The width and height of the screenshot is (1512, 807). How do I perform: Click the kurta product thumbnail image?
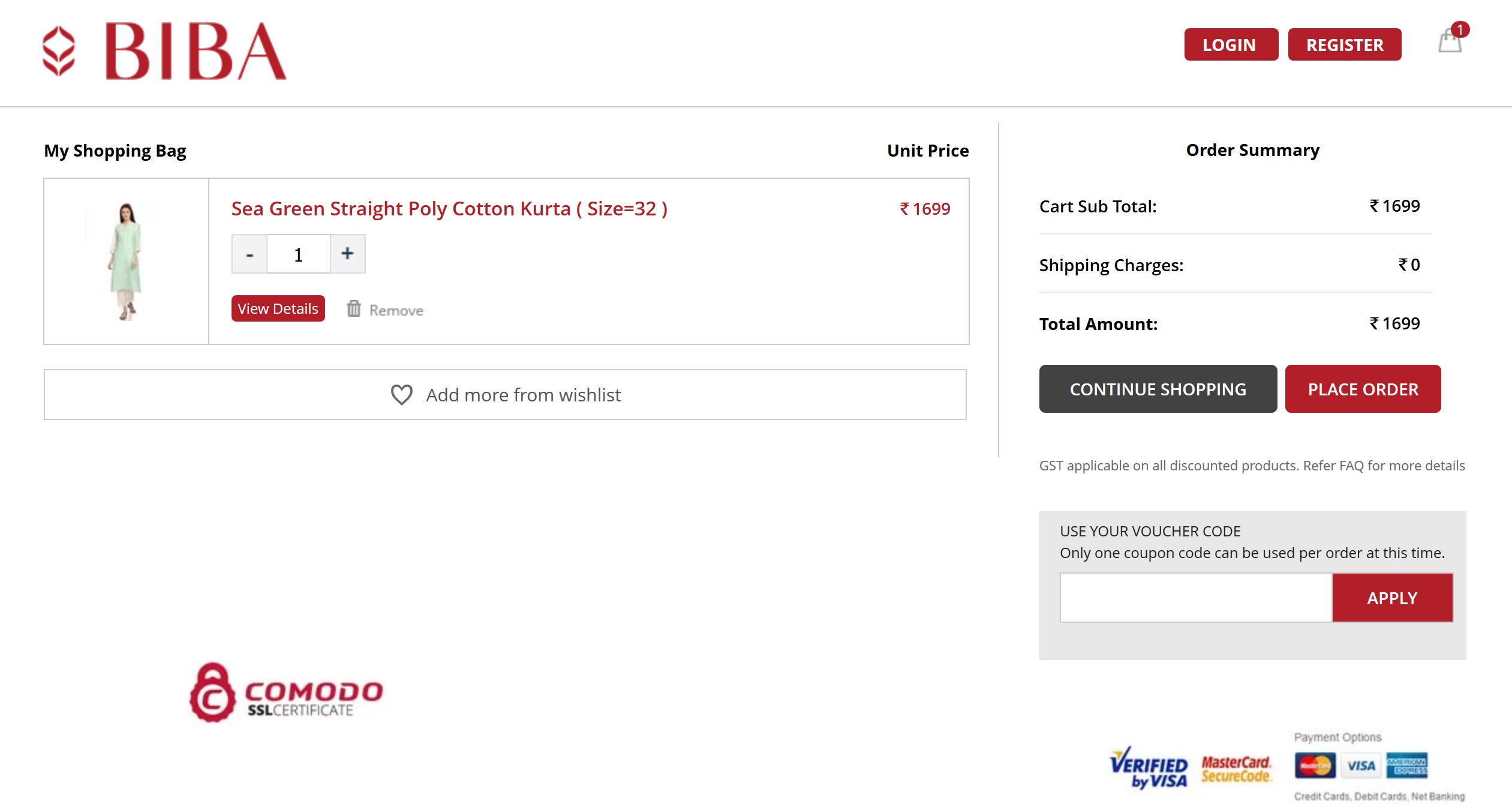click(x=126, y=262)
